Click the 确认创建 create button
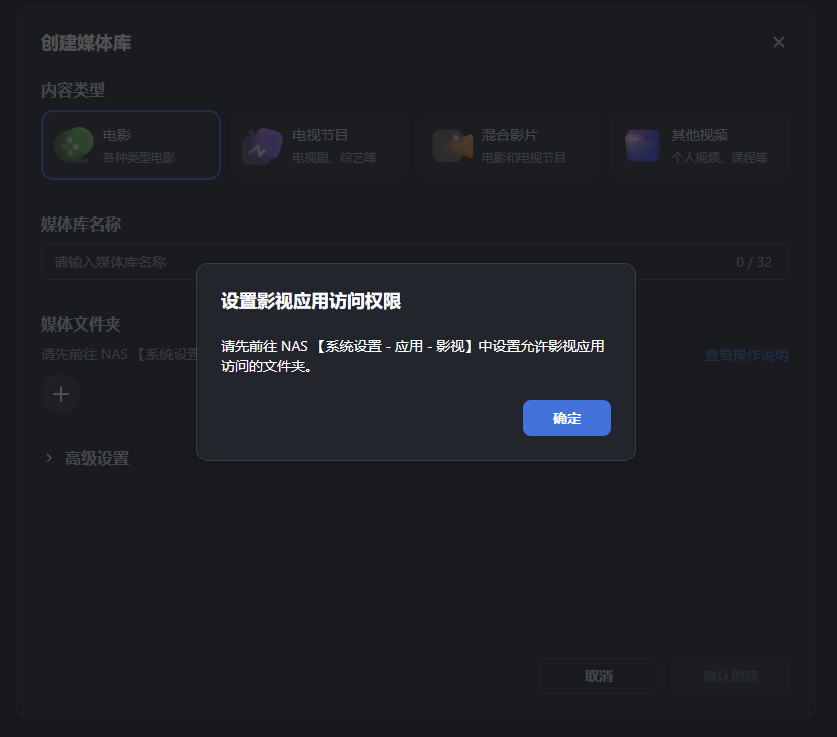Screen dimensions: 837x737 [x=730, y=676]
